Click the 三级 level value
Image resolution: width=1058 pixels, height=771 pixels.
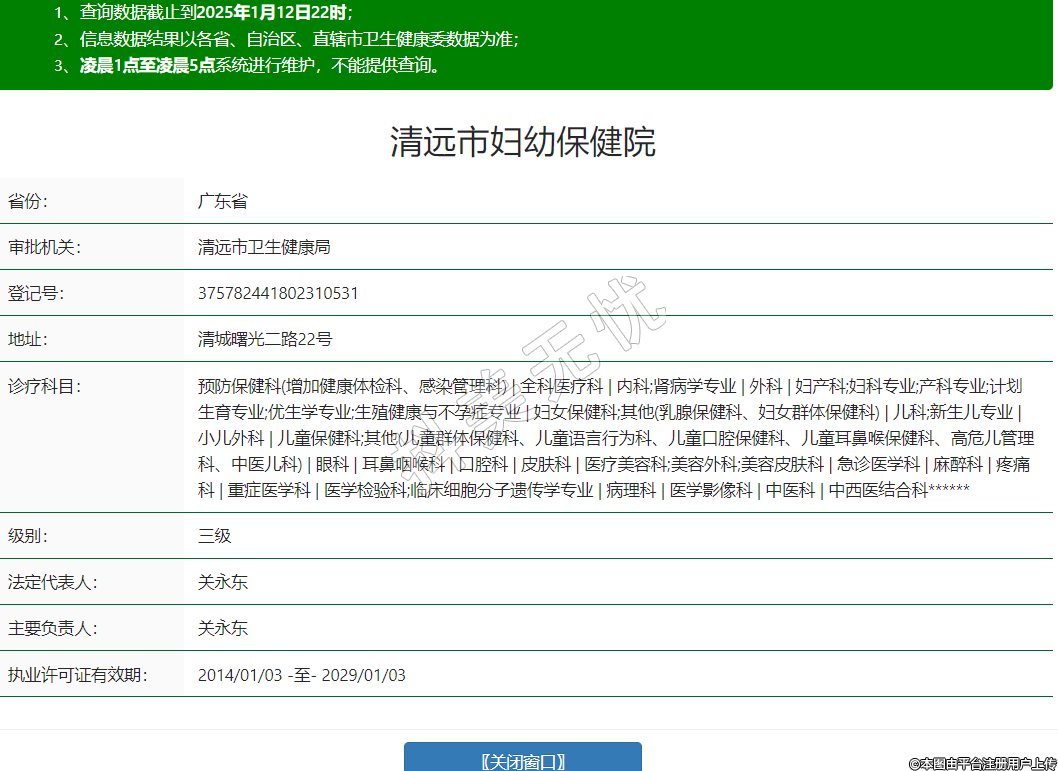[x=214, y=535]
